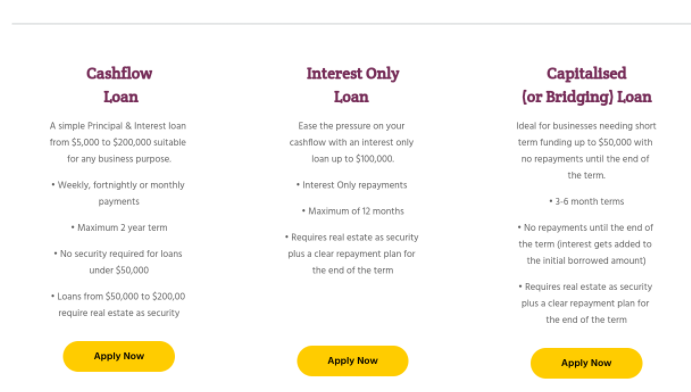Screen dimensions: 691x392
Task: Click the horizontal divider line above the loans
Action: click(x=351, y=23)
